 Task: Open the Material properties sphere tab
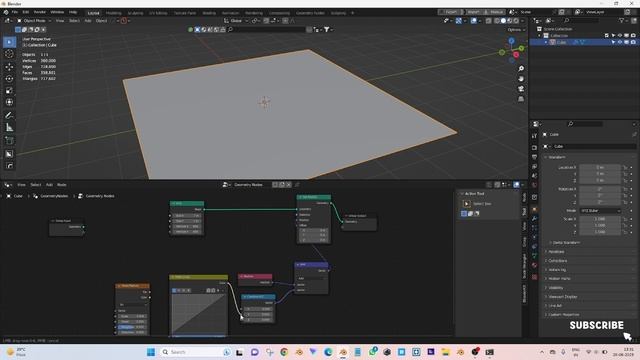pos(534,265)
